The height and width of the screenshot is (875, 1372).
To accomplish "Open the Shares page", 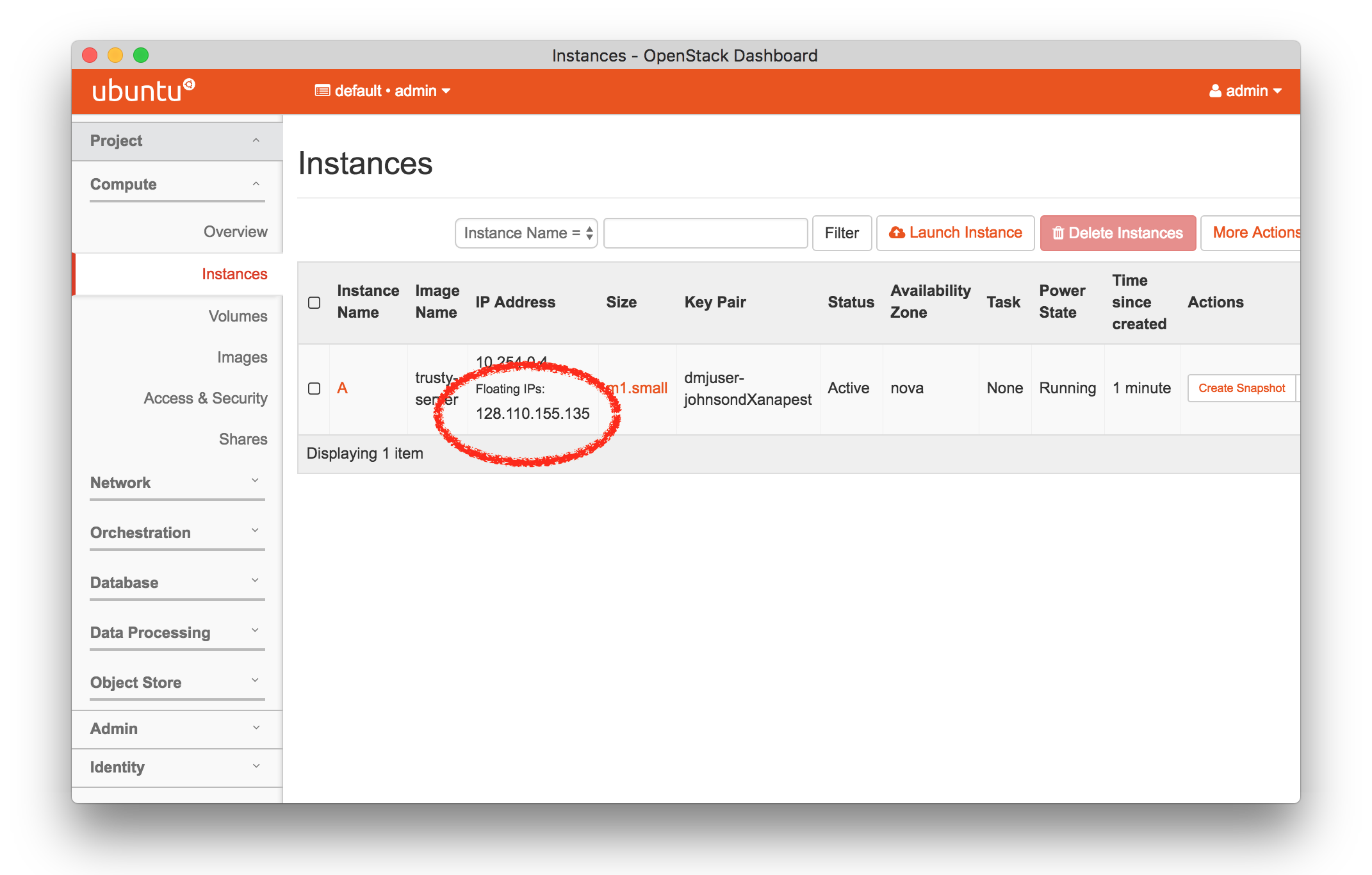I will pyautogui.click(x=243, y=439).
